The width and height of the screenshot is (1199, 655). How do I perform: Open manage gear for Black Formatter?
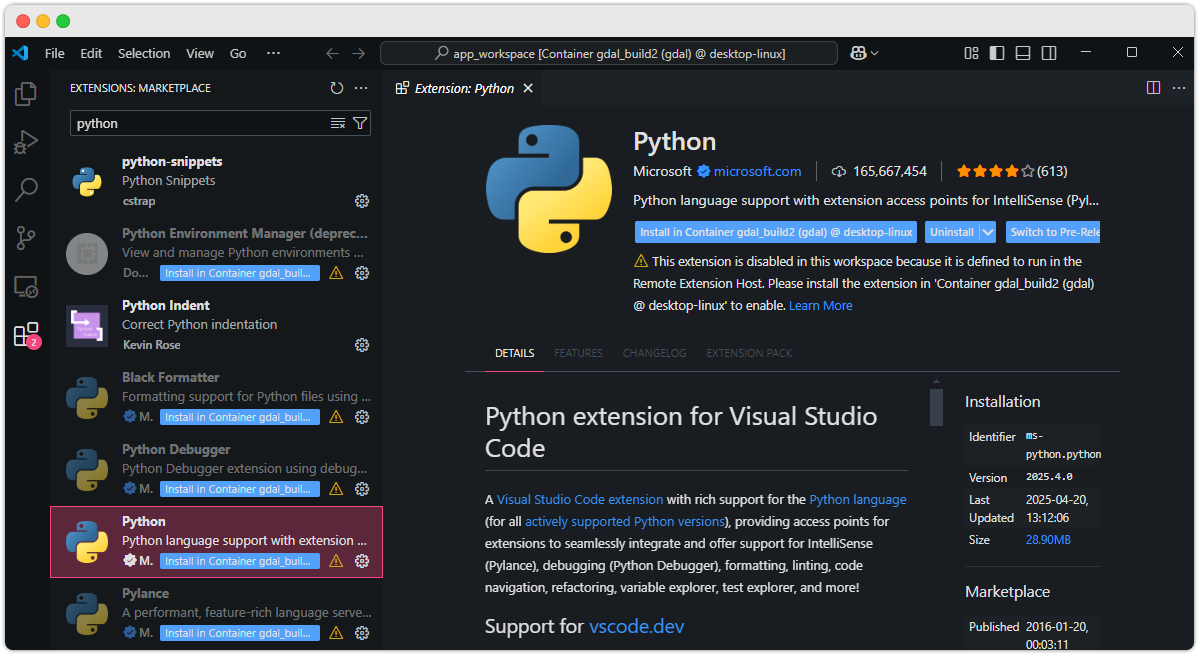coord(362,417)
